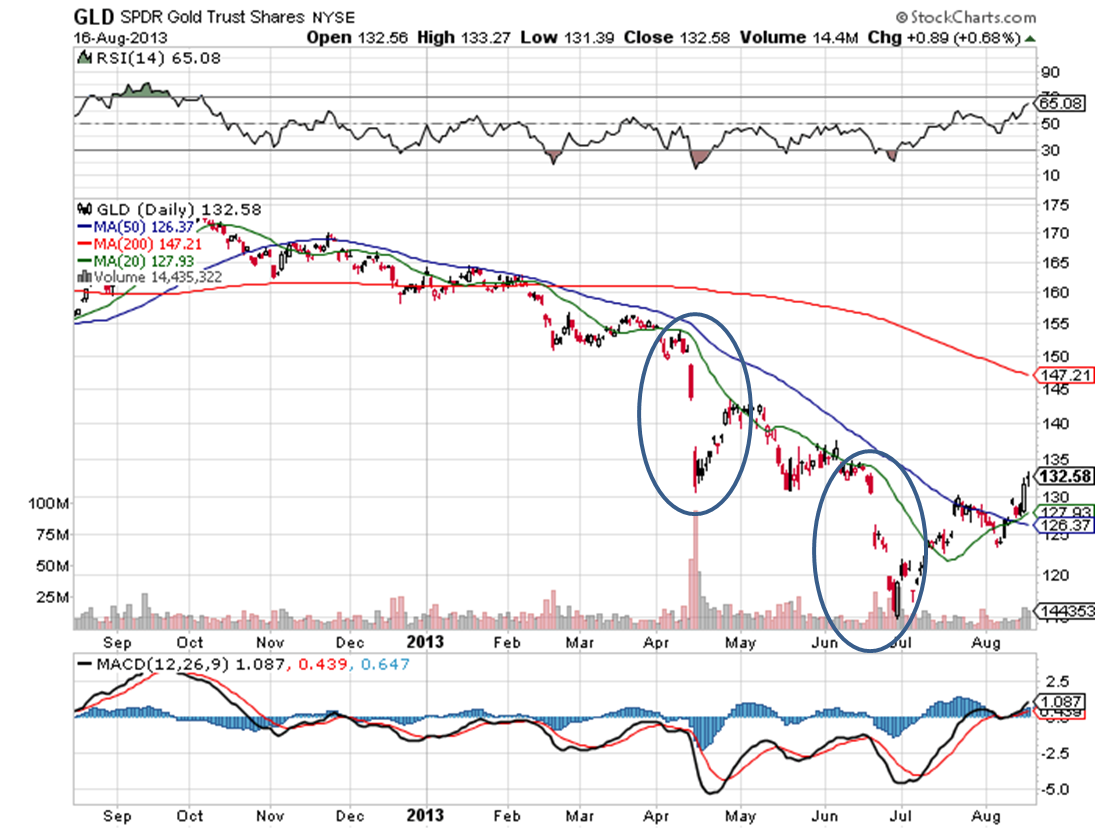Click the 50M volume axis label

point(52,566)
